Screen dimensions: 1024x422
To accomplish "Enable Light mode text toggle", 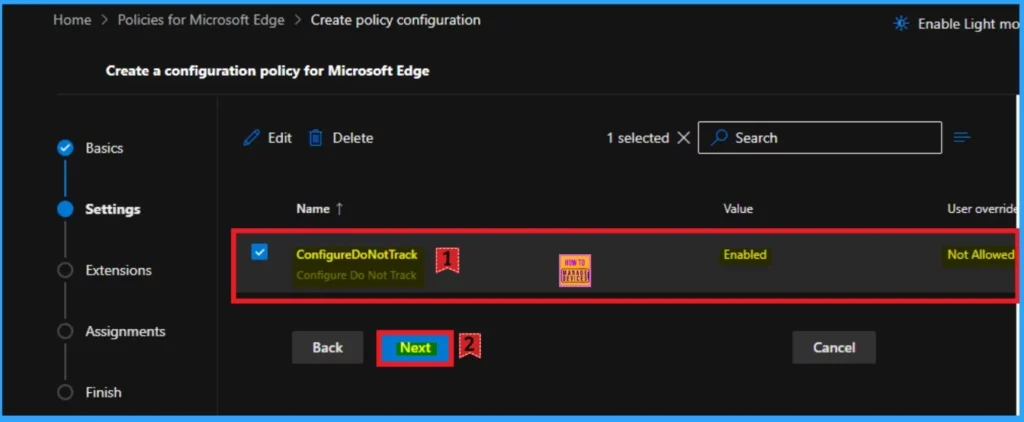I will point(968,24).
